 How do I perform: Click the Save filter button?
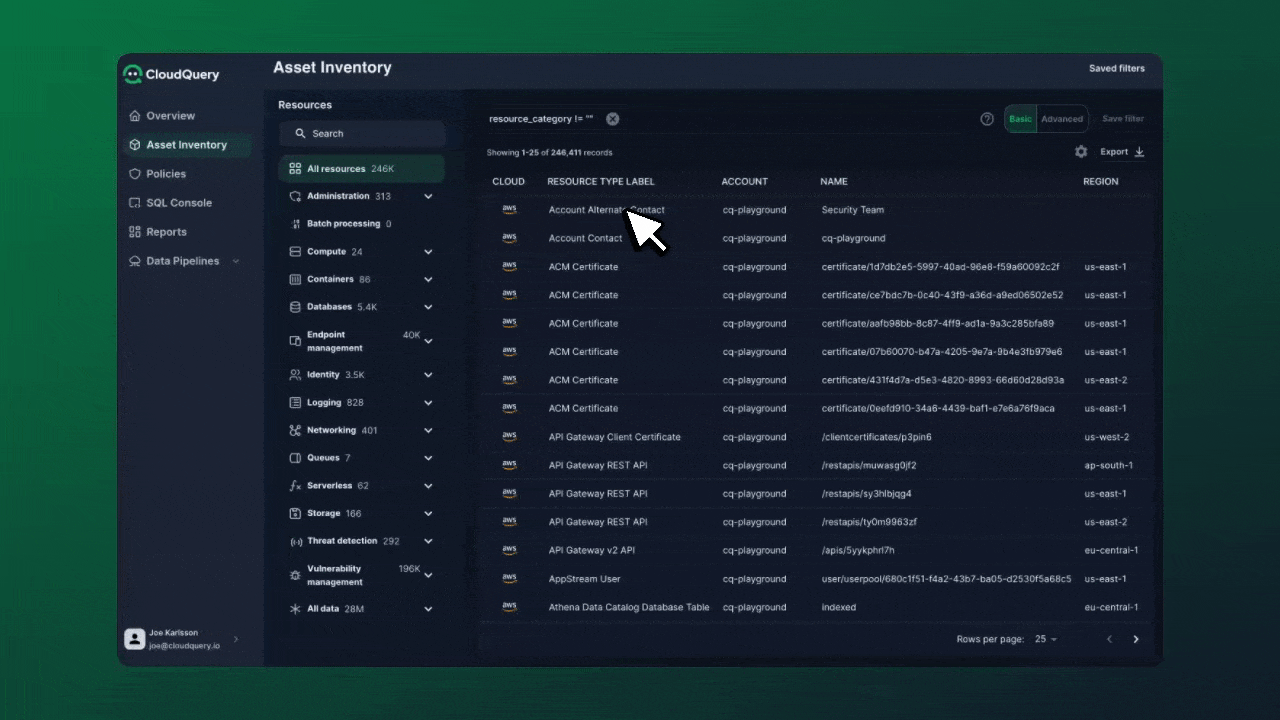pyautogui.click(x=1122, y=119)
